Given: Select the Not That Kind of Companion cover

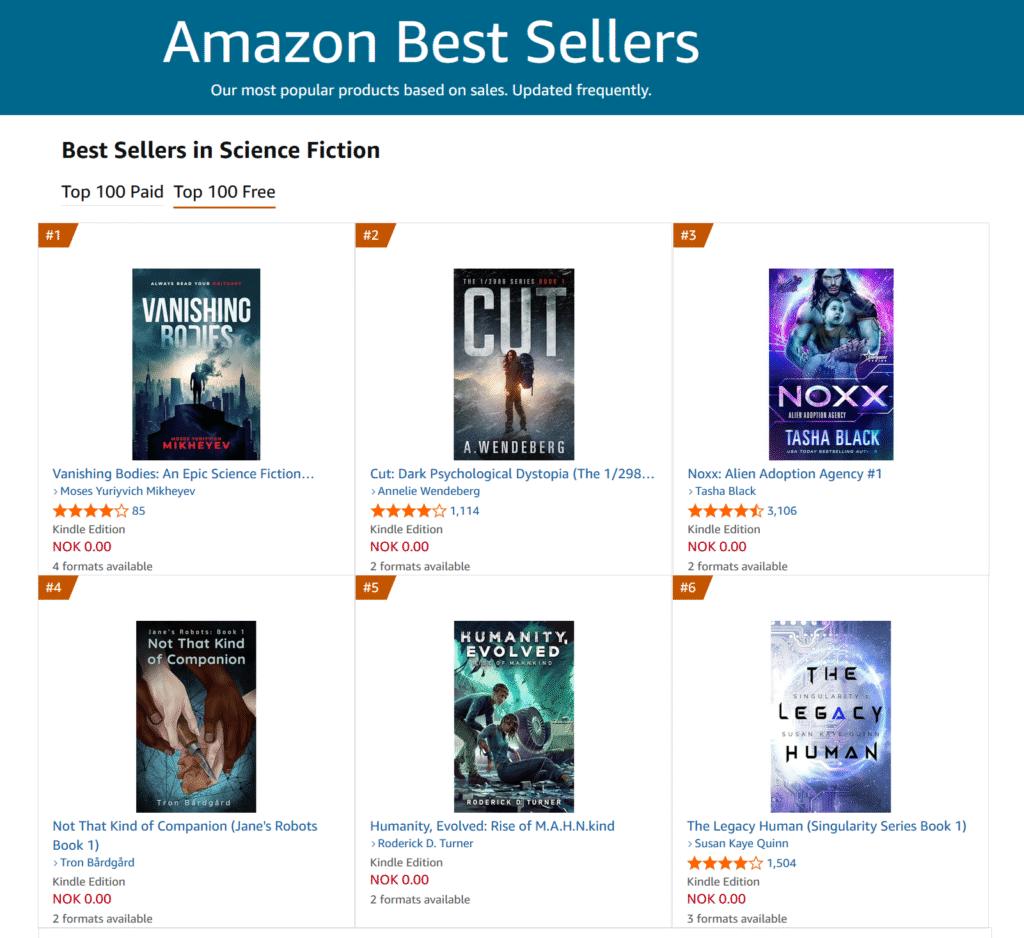Looking at the screenshot, I should tap(196, 716).
